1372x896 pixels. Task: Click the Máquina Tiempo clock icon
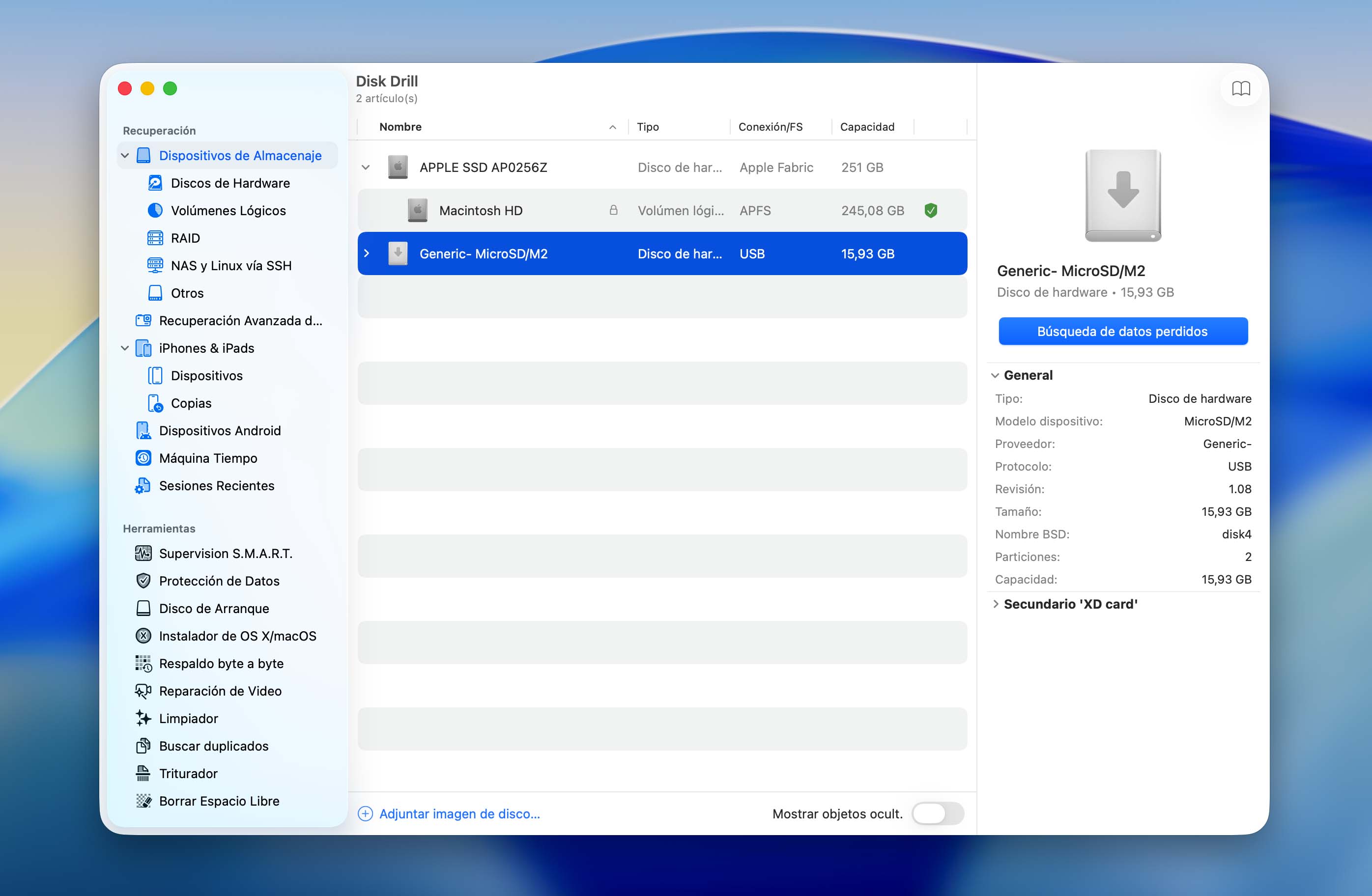(x=143, y=458)
